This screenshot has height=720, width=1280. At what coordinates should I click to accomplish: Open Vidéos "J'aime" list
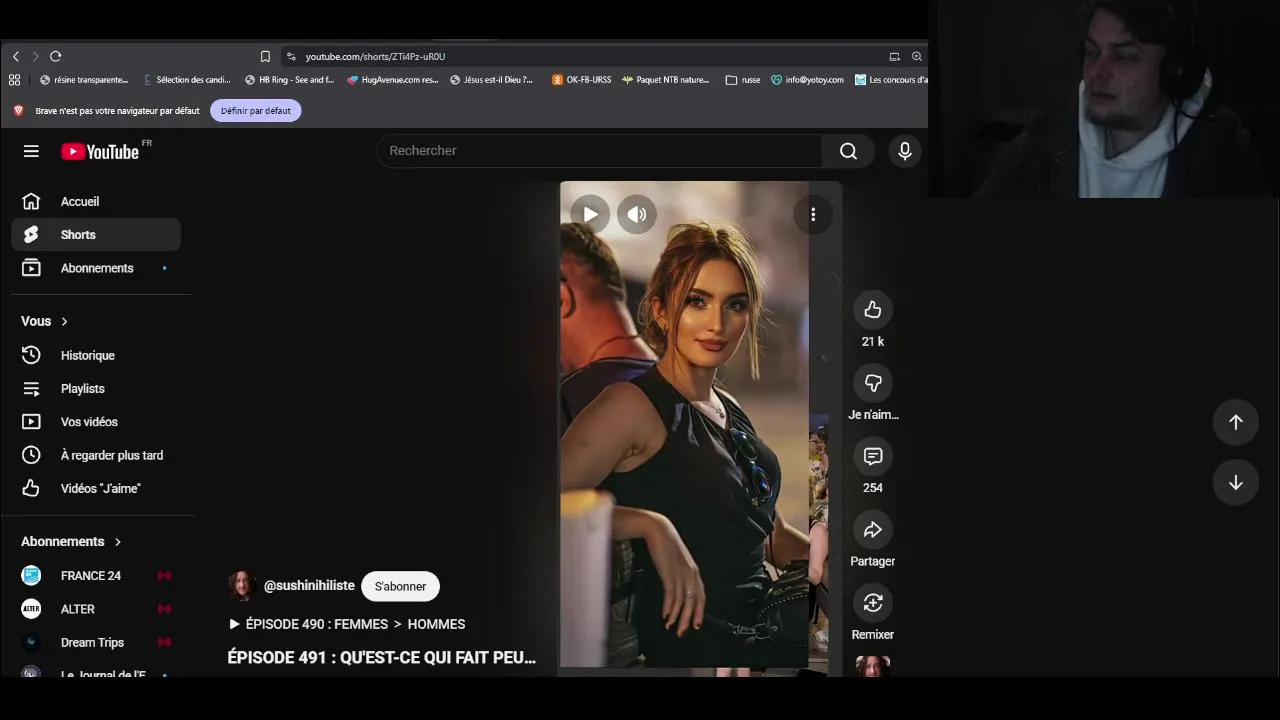pyautogui.click(x=96, y=489)
